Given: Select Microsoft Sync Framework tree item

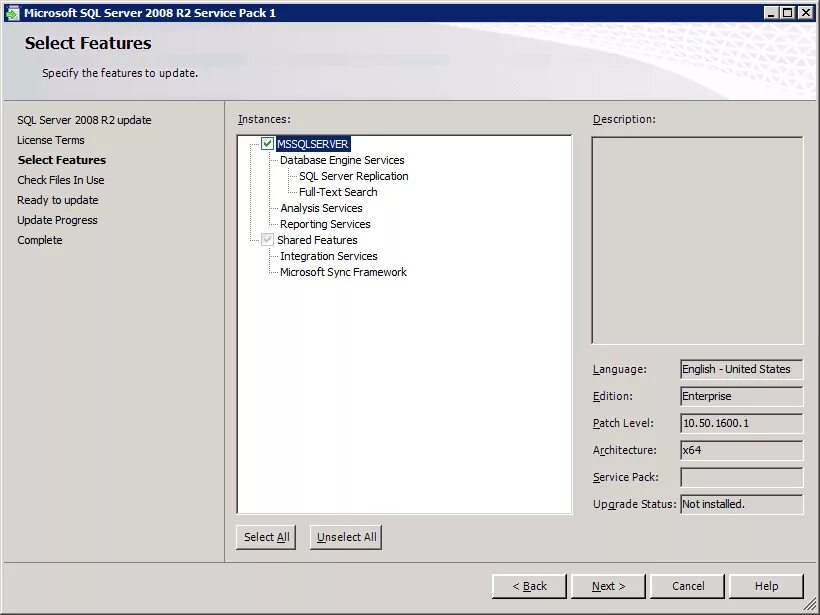Looking at the screenshot, I should pos(343,272).
